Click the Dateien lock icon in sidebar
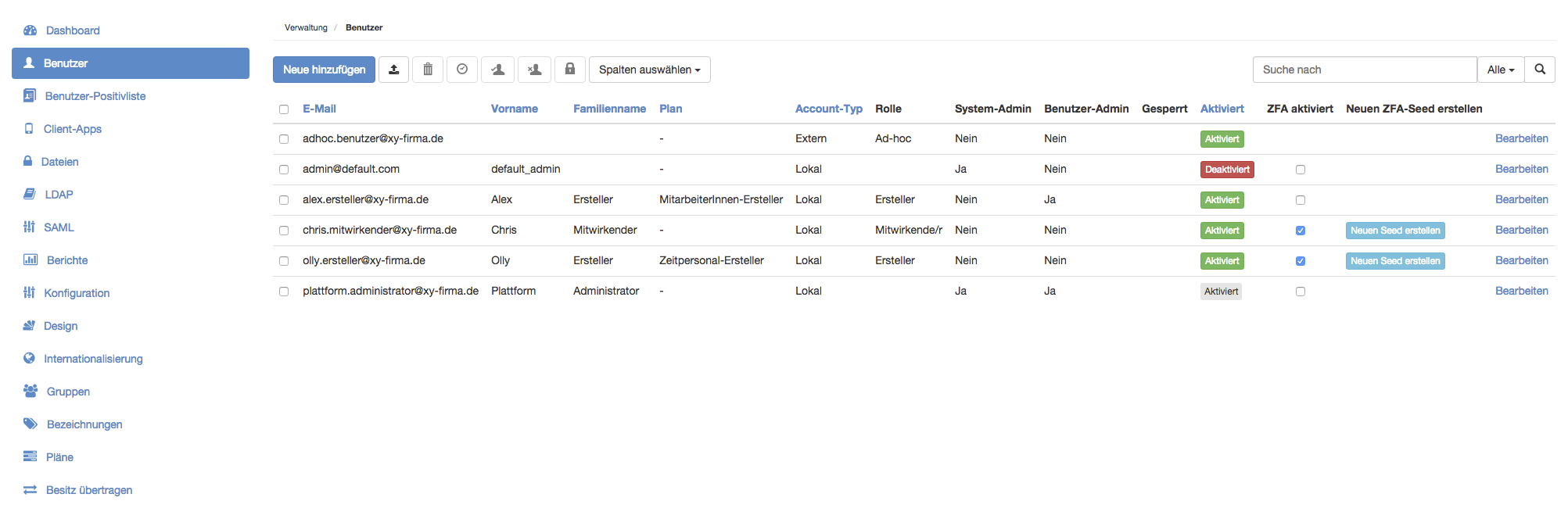Screen dimensions: 1568x519 tap(28, 162)
